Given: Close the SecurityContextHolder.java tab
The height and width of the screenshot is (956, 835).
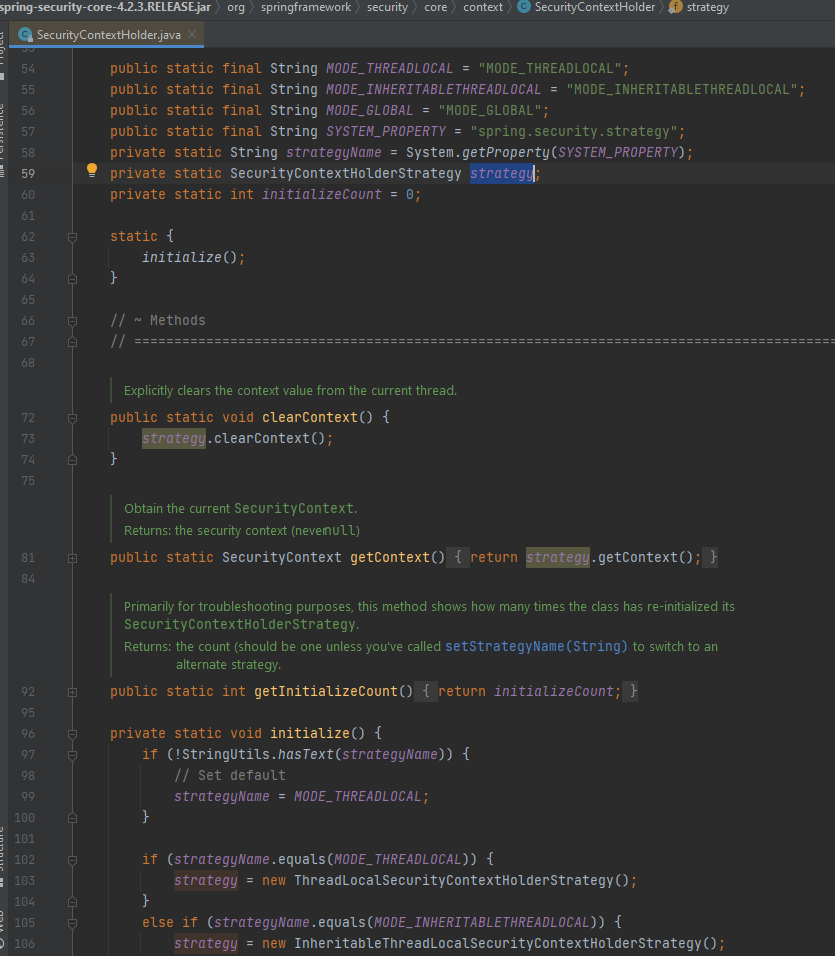Looking at the screenshot, I should coord(191,32).
